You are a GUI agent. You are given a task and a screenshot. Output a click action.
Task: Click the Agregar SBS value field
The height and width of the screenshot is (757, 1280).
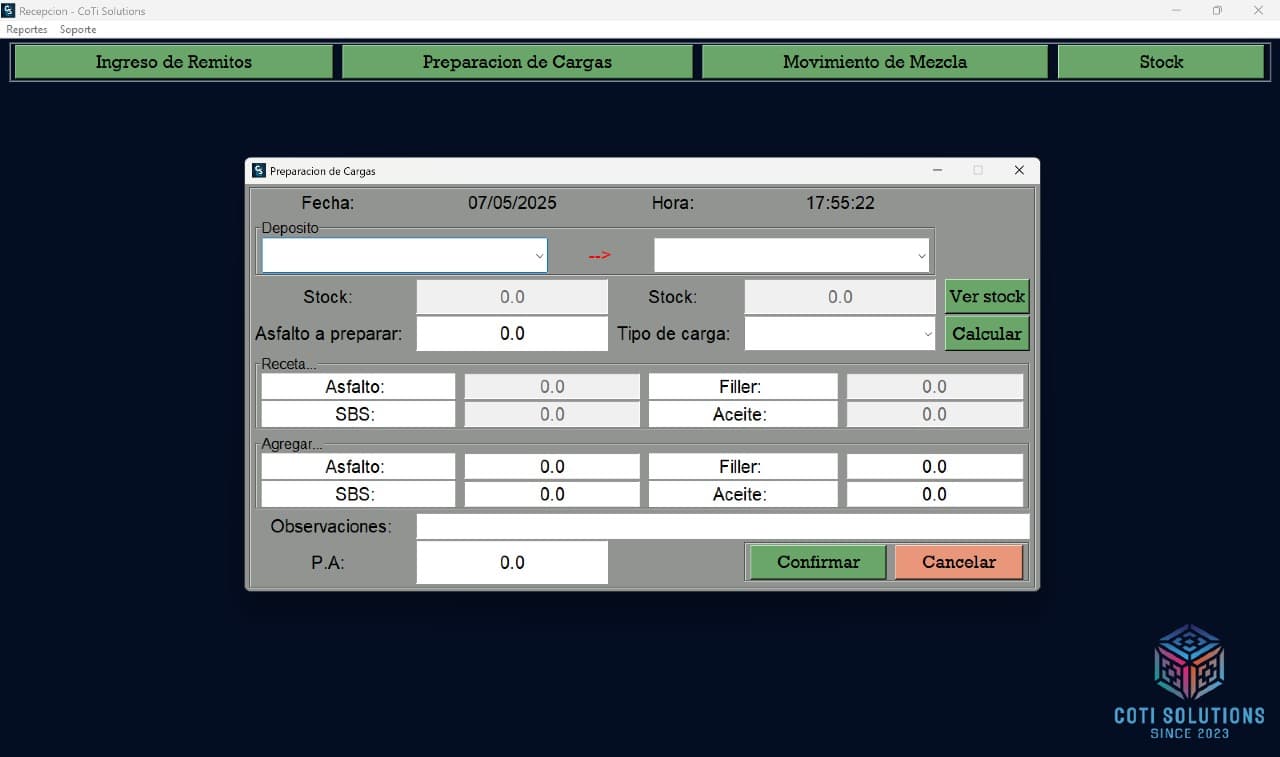pos(551,495)
